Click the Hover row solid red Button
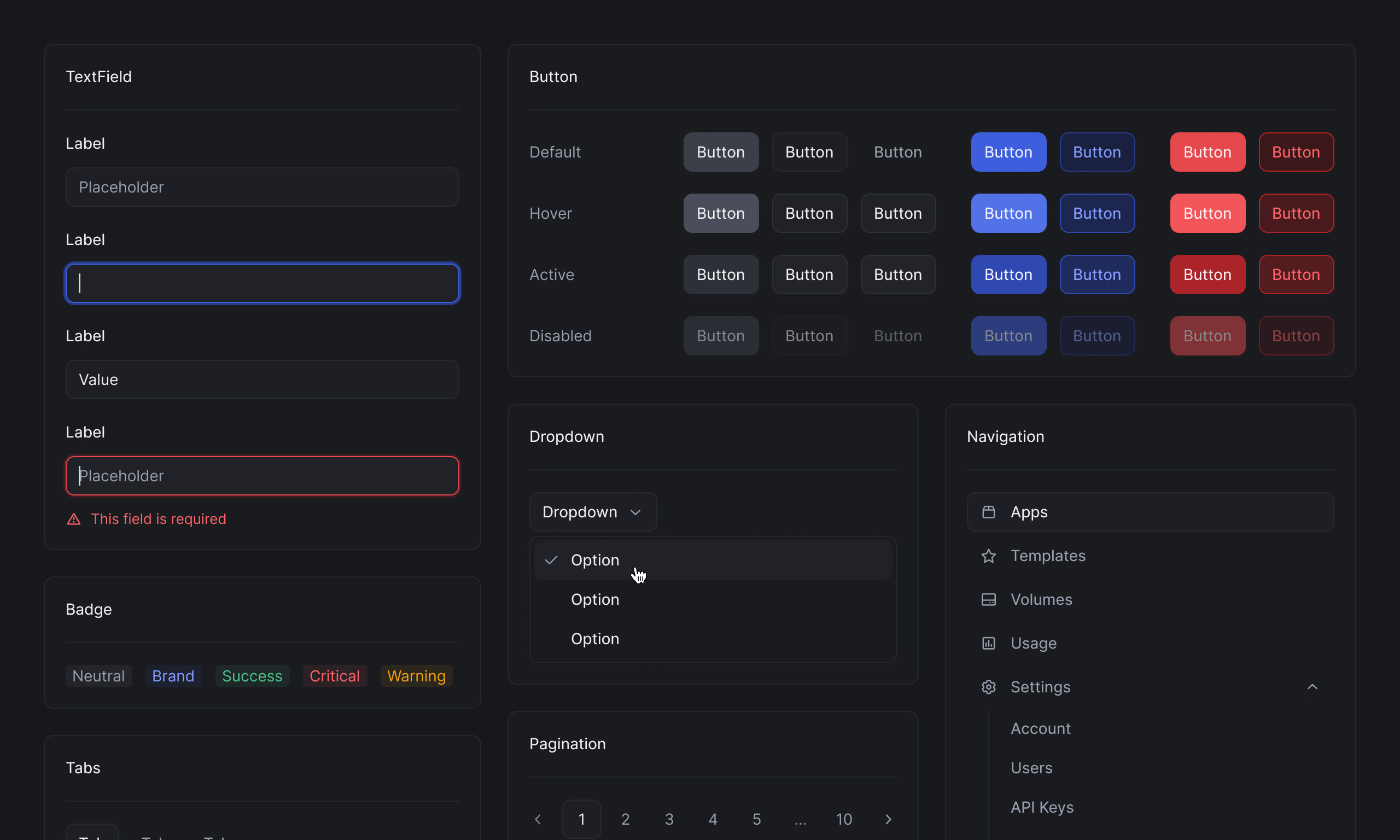The width and height of the screenshot is (1400, 840). point(1207,213)
